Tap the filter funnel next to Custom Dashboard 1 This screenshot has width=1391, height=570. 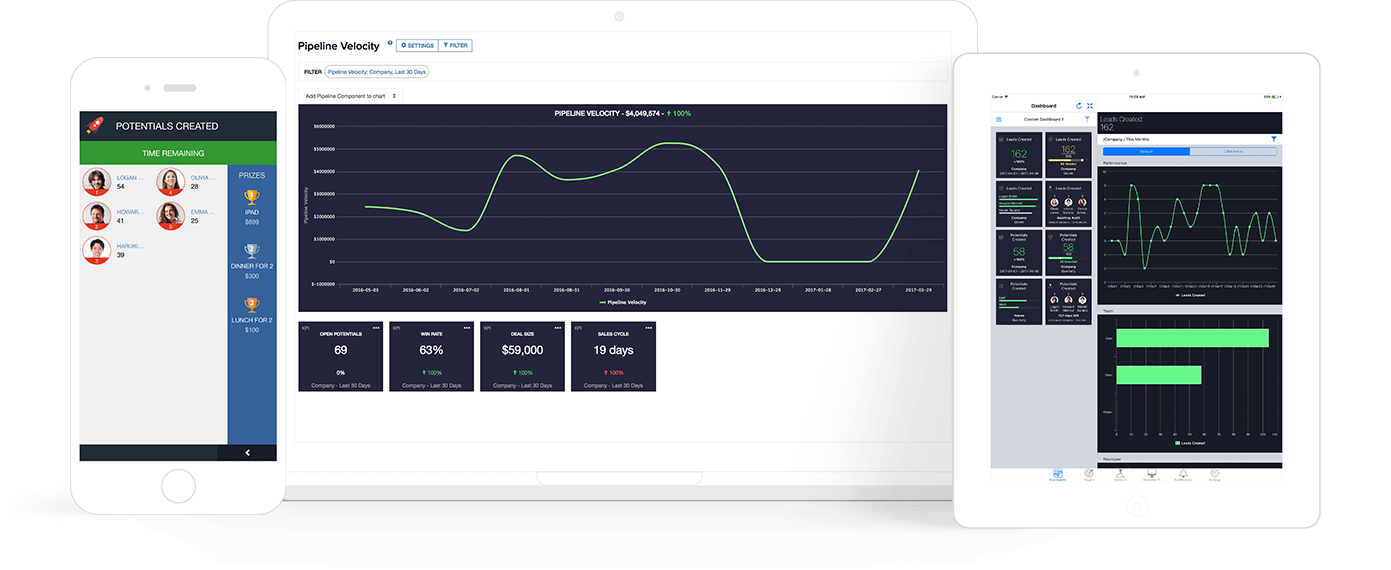[x=1087, y=119]
